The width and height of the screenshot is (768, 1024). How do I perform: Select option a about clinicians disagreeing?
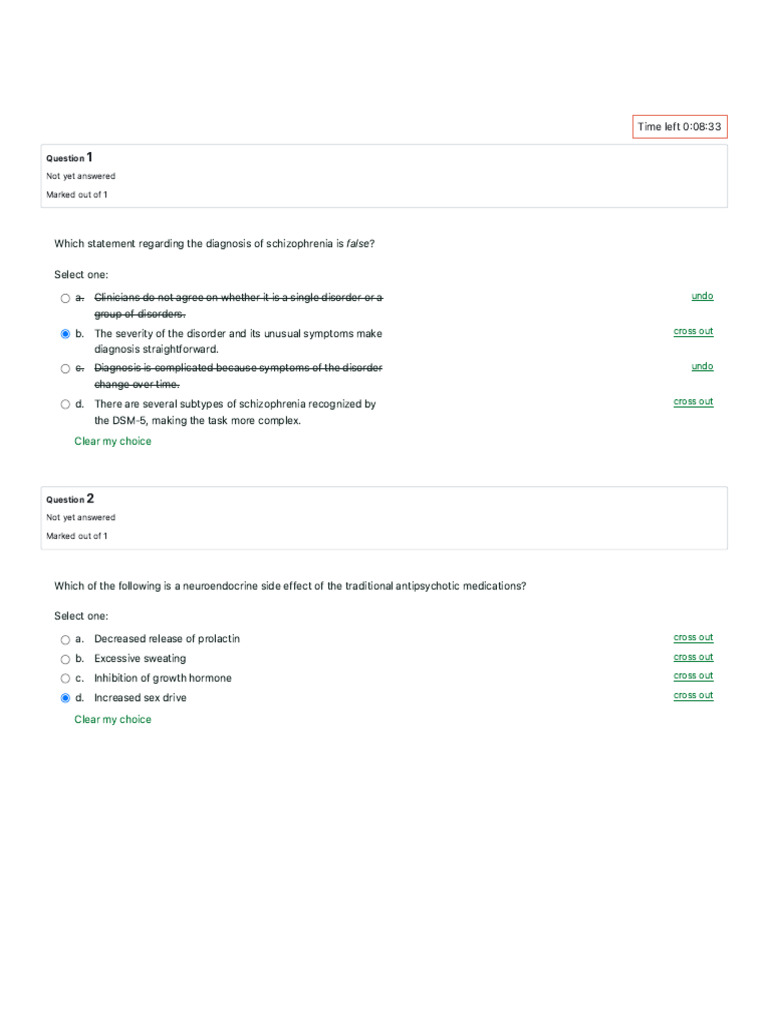tap(65, 298)
